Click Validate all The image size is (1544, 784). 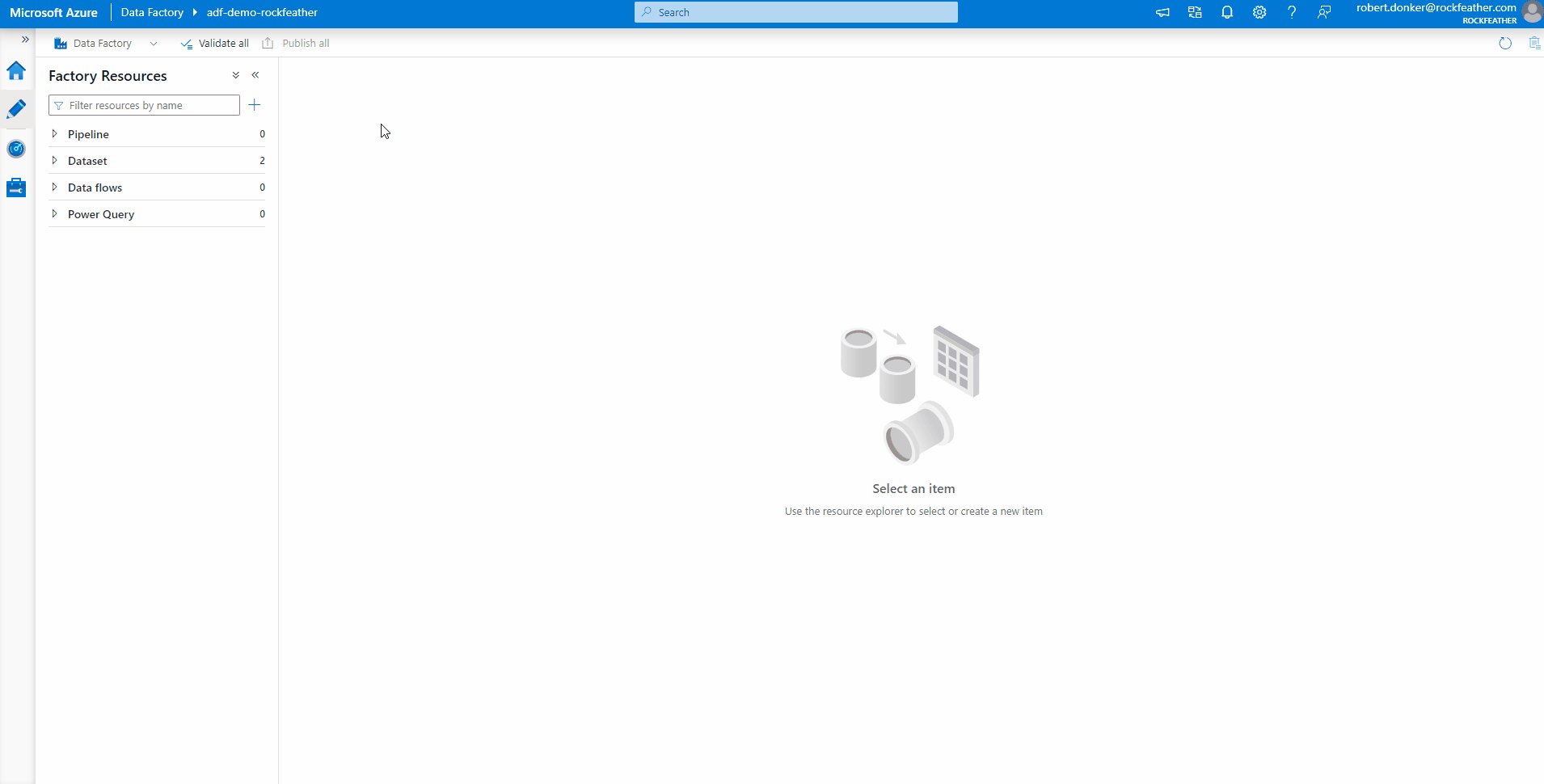(x=215, y=44)
